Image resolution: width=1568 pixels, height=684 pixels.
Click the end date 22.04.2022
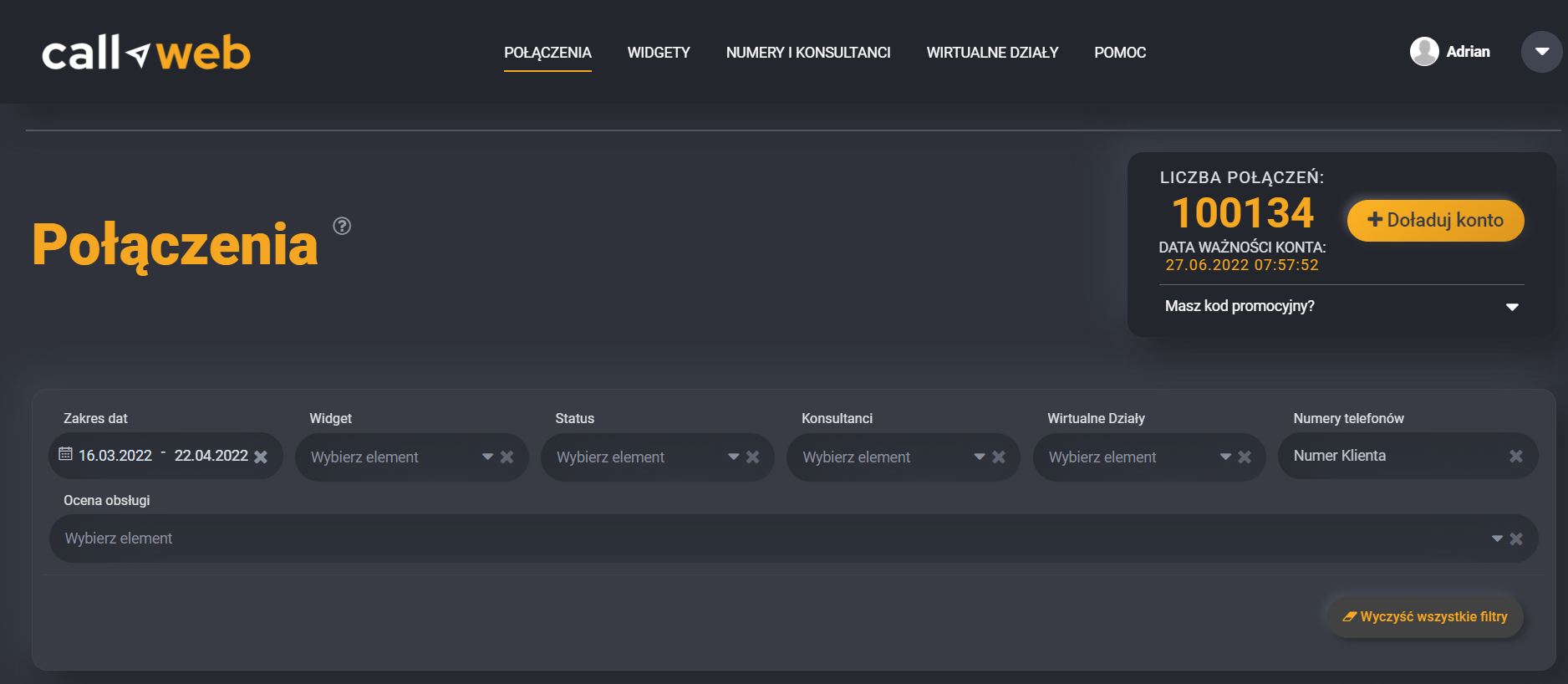[x=211, y=456]
